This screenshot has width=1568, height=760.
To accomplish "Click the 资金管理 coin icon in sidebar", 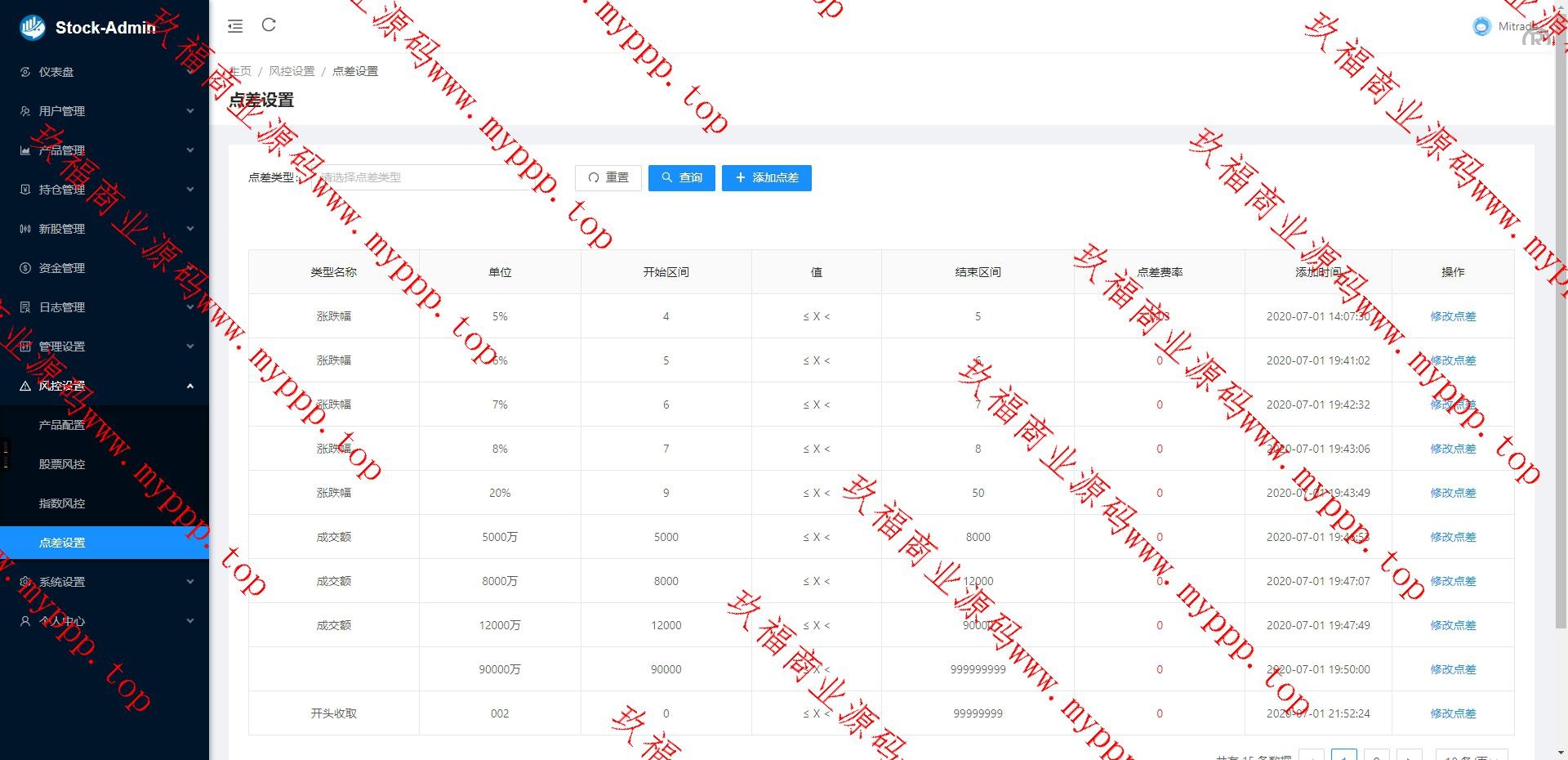I will [x=25, y=268].
